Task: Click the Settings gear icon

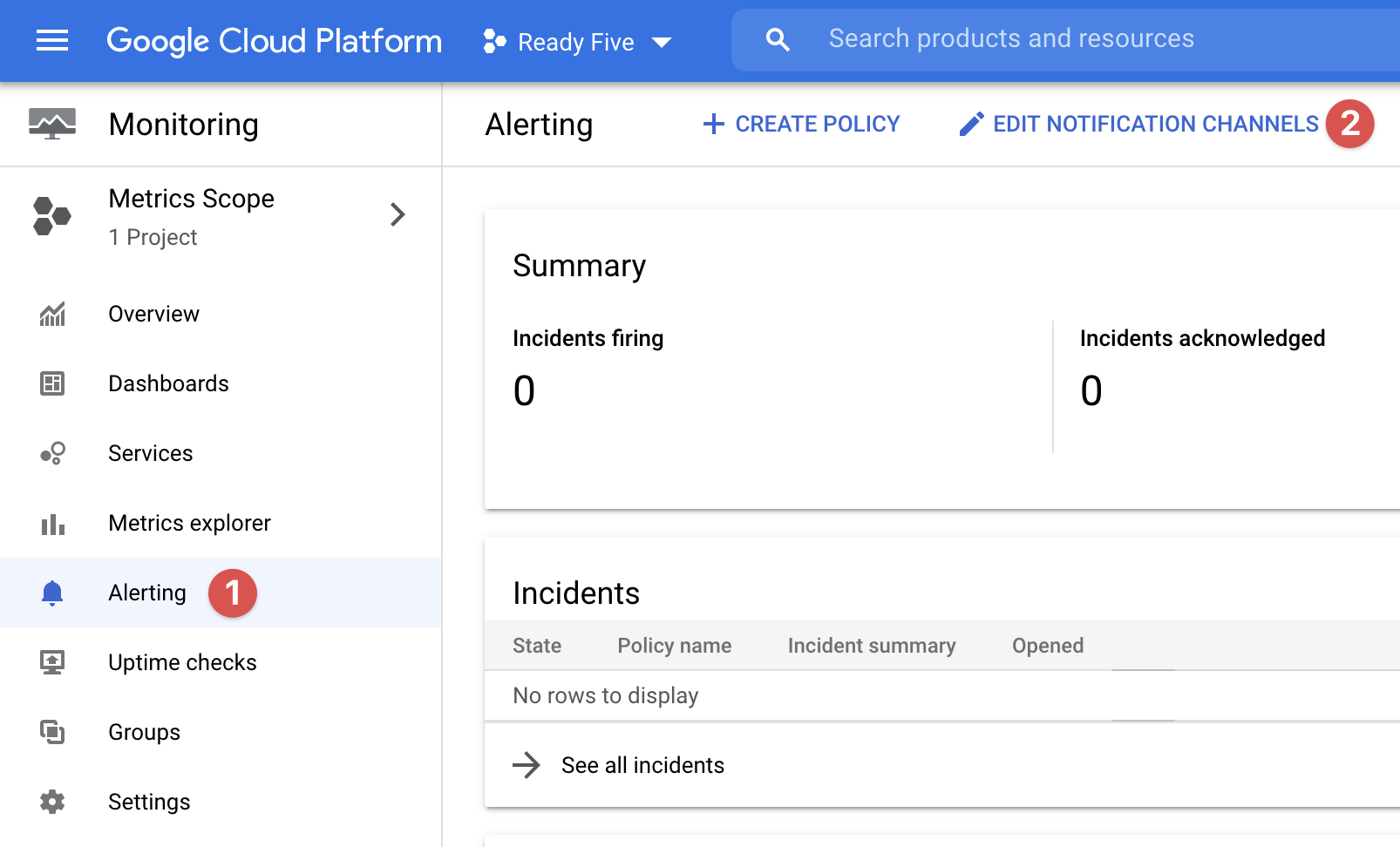Action: pos(52,802)
